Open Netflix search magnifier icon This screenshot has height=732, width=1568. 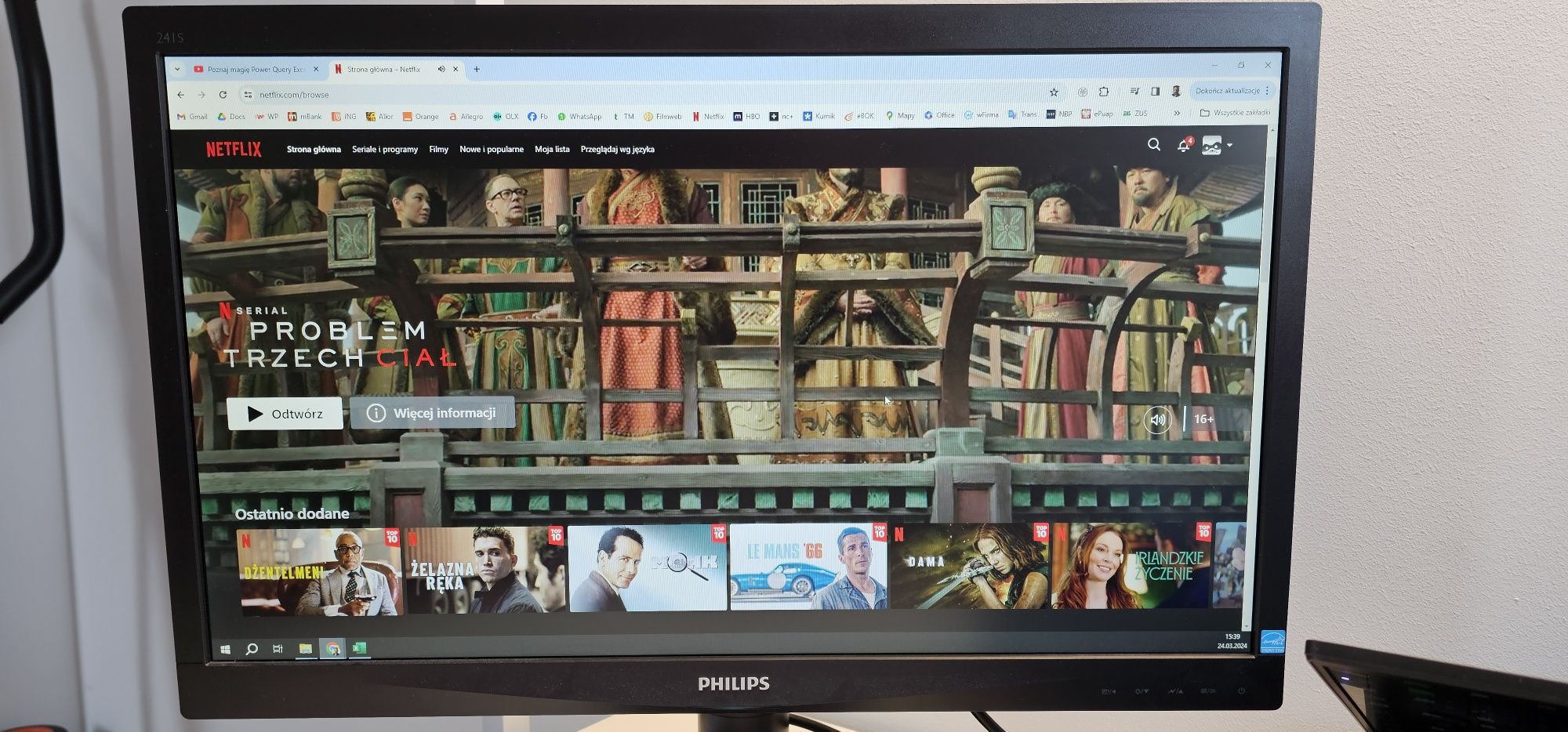pyautogui.click(x=1154, y=145)
